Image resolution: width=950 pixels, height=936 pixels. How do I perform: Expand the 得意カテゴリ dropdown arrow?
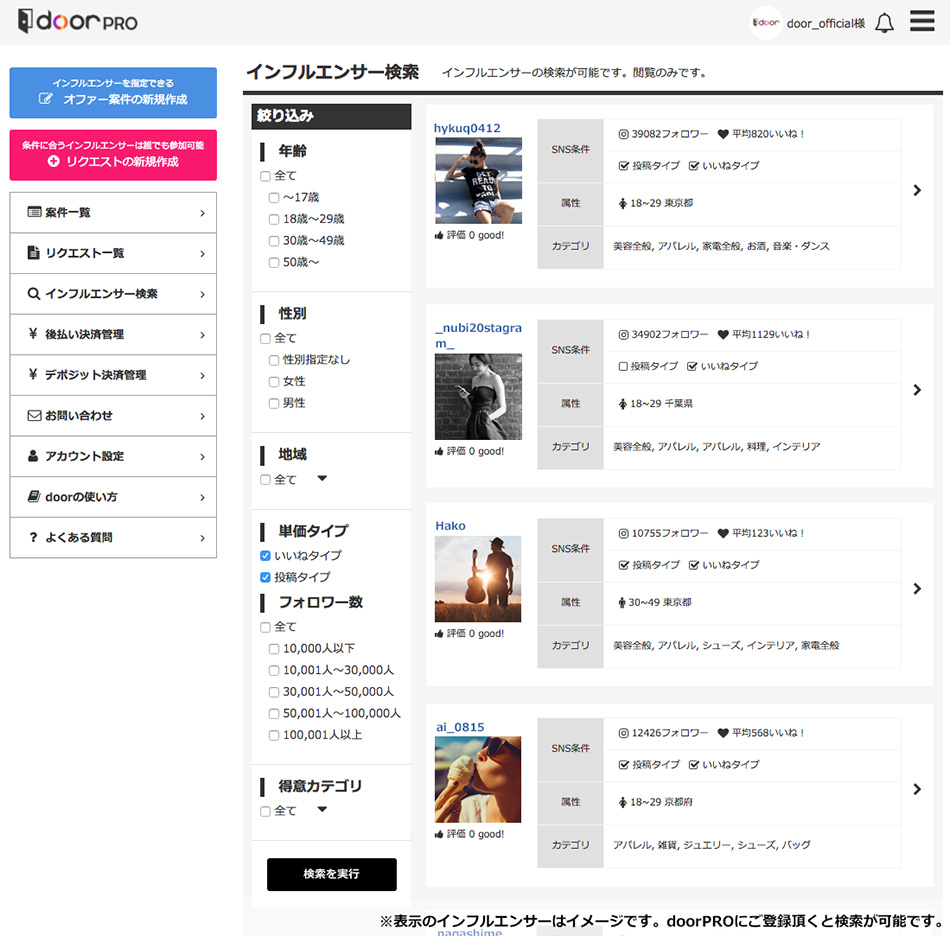click(322, 810)
